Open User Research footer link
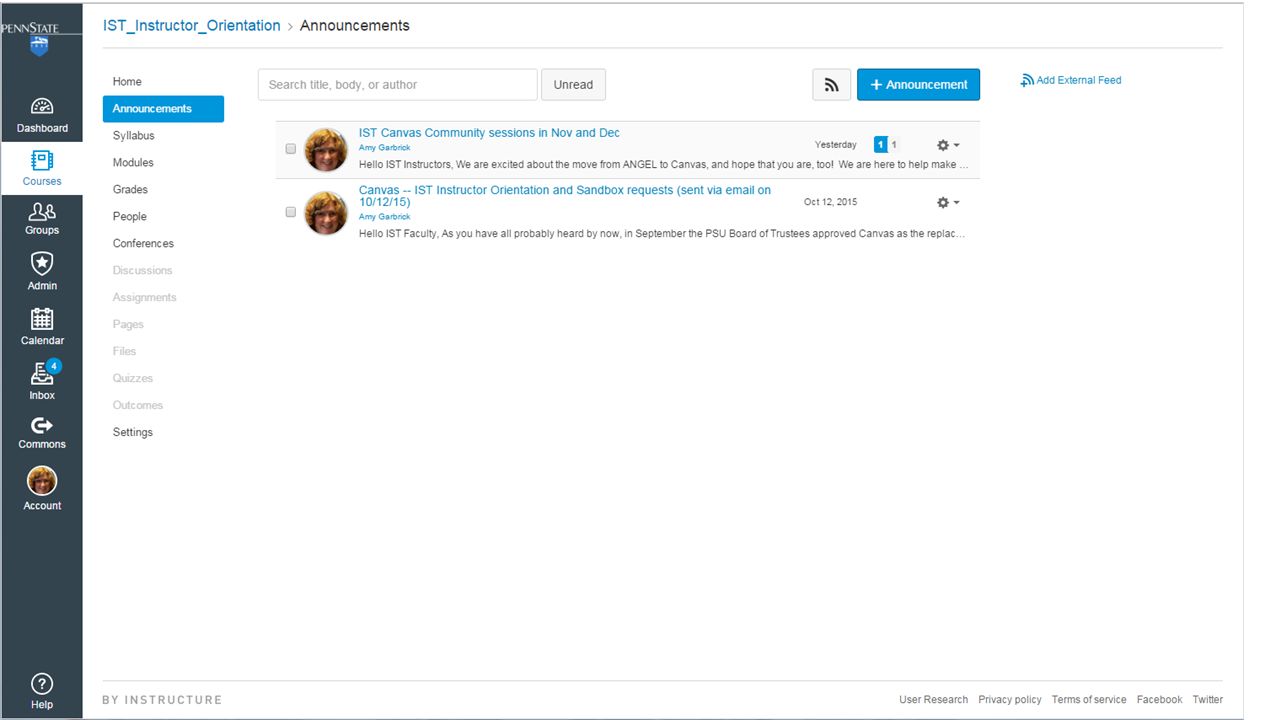 coord(933,700)
